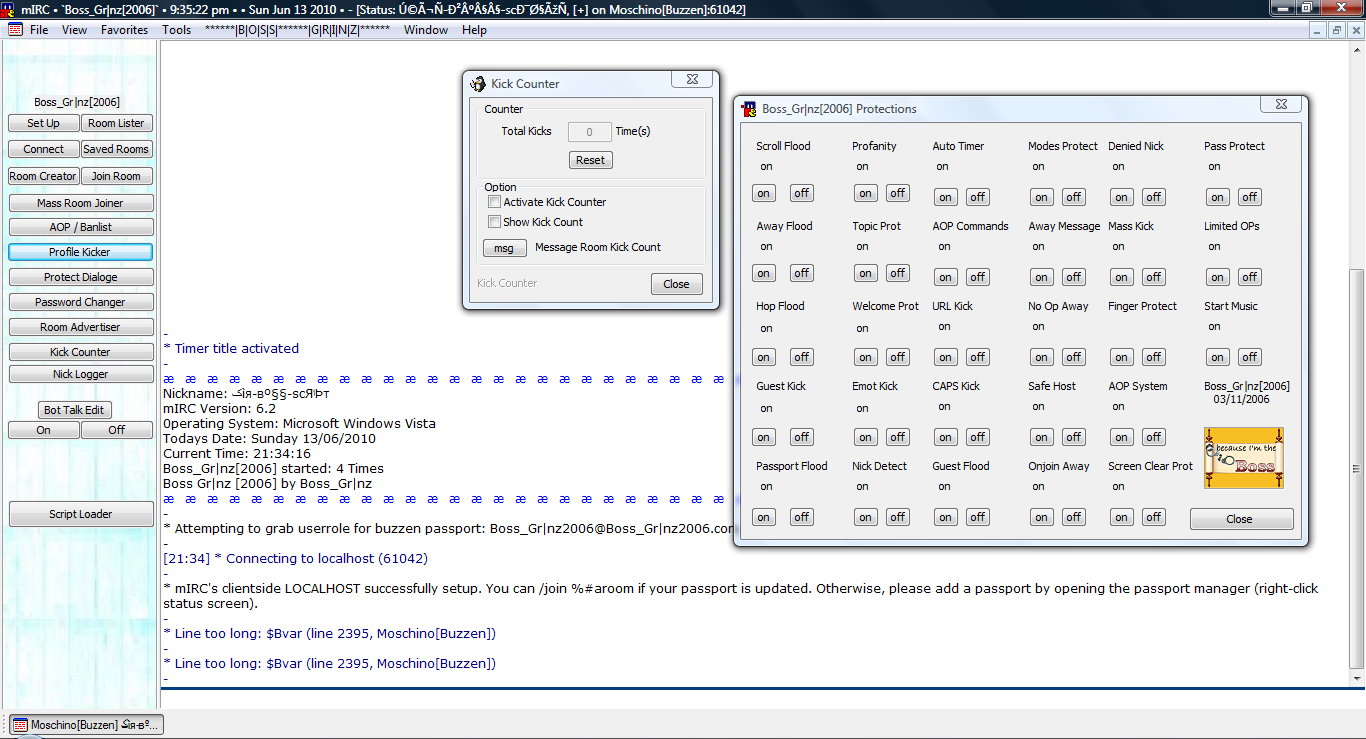Click the Boss image in the Protections dialog
The image size is (1366, 739).
(1243, 458)
